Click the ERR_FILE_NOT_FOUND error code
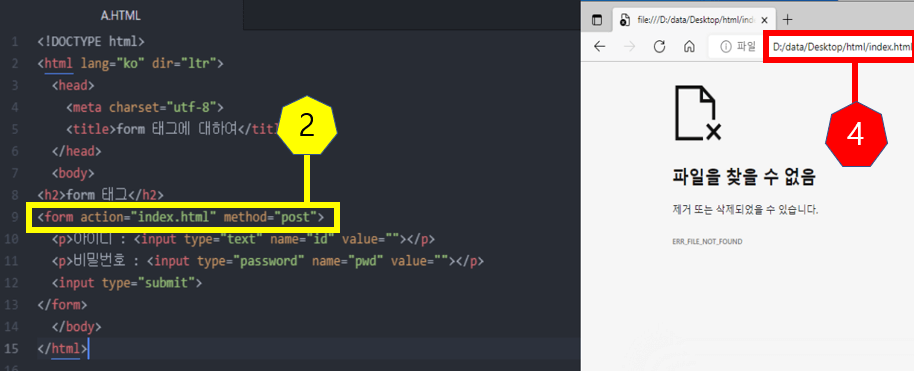Viewport: 914px width, 371px height. (707, 242)
